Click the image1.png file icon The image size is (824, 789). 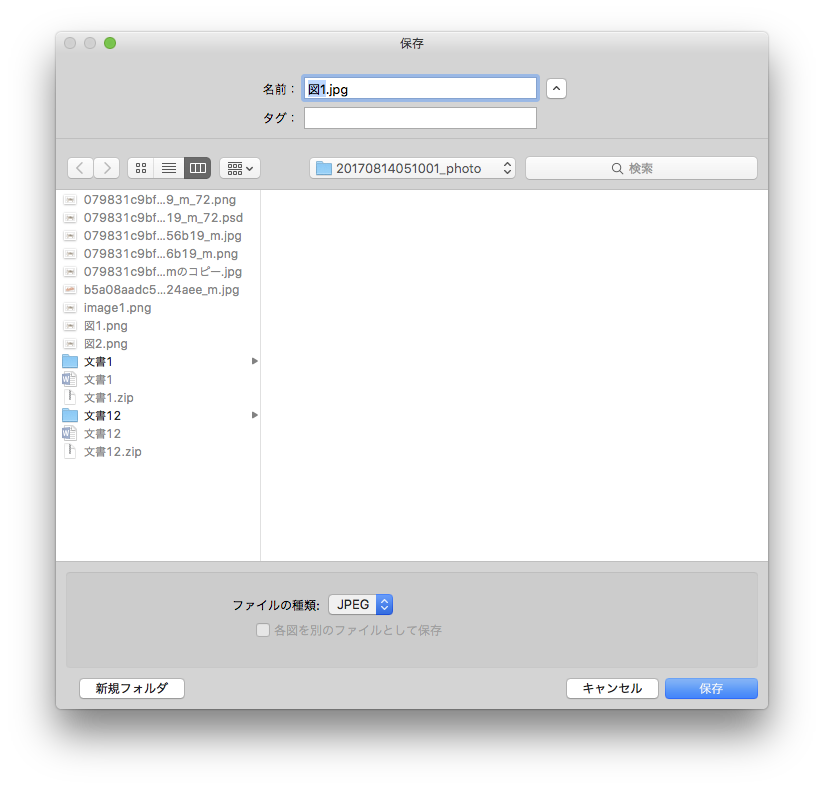point(70,308)
